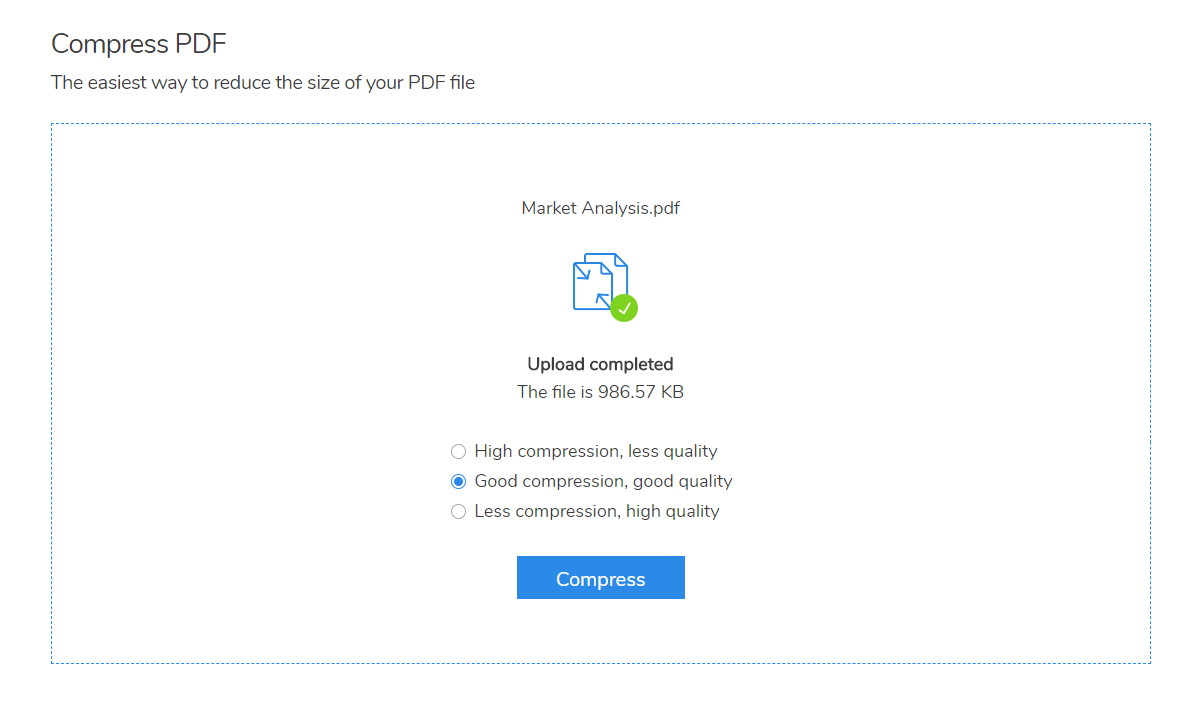
Task: Click the Upload completed status text
Action: [x=600, y=364]
